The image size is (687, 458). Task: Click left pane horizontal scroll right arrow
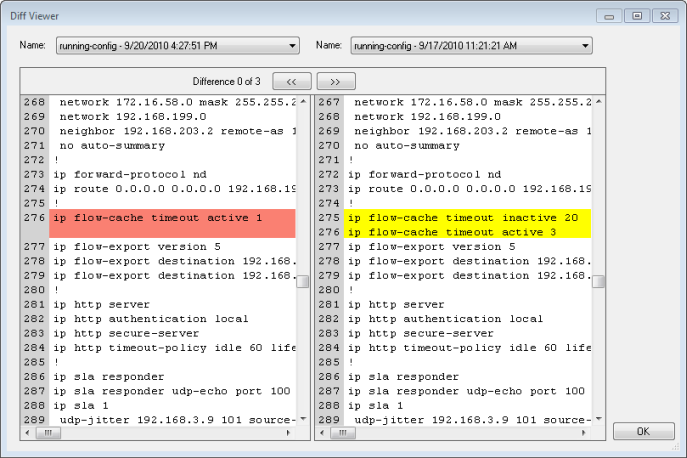tap(288, 433)
